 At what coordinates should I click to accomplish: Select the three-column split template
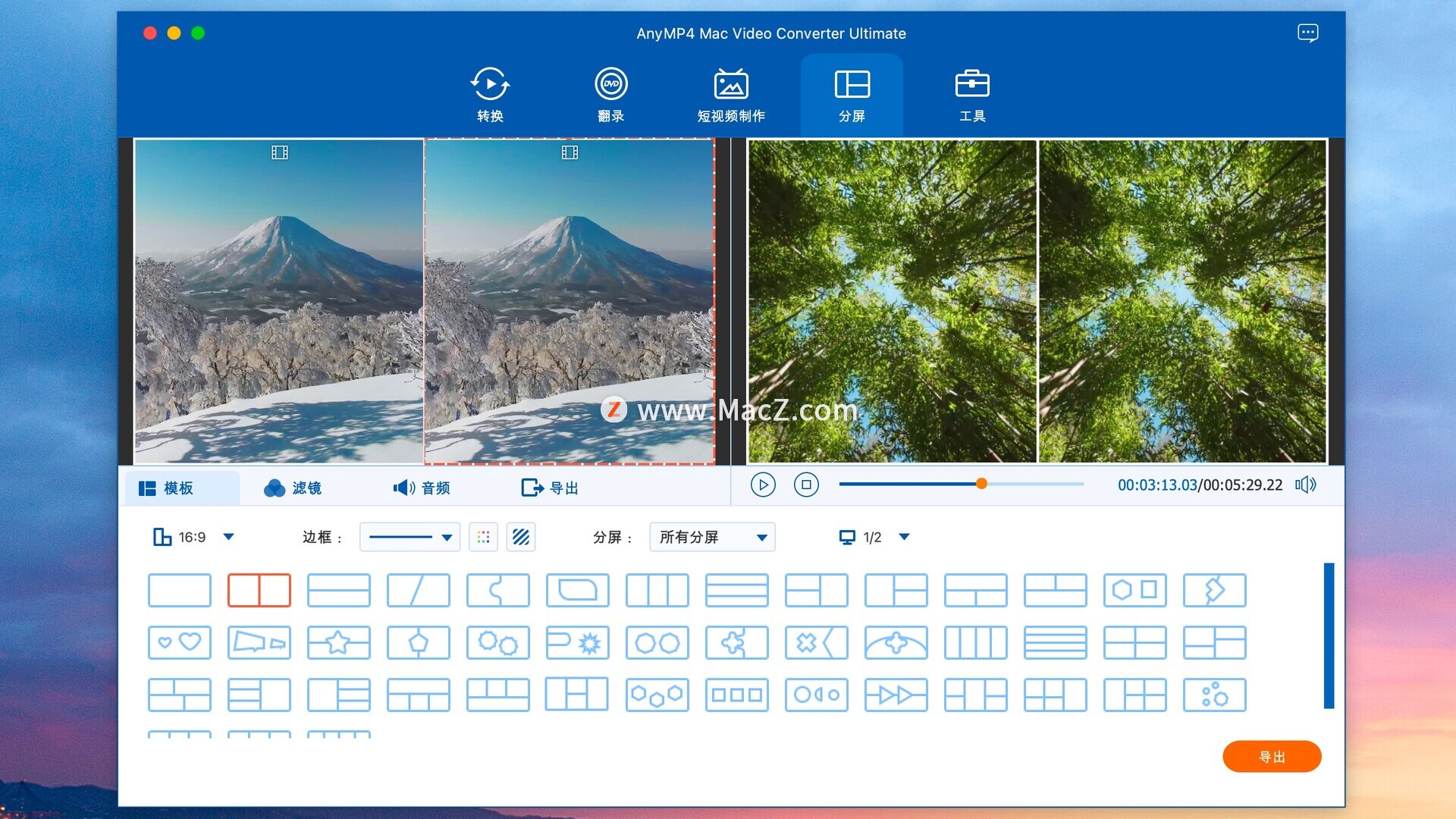coord(657,590)
